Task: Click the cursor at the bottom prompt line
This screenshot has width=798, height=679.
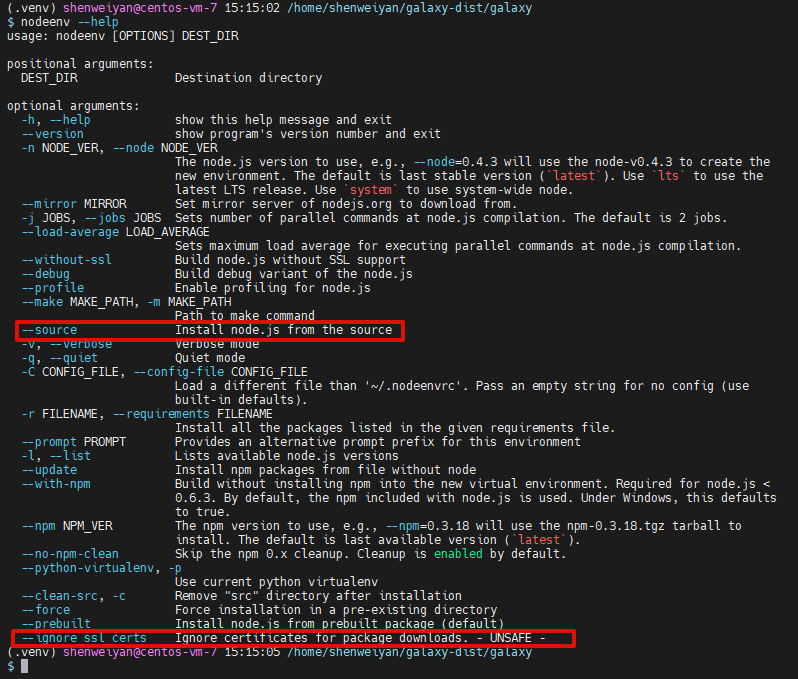Action: click(24, 666)
